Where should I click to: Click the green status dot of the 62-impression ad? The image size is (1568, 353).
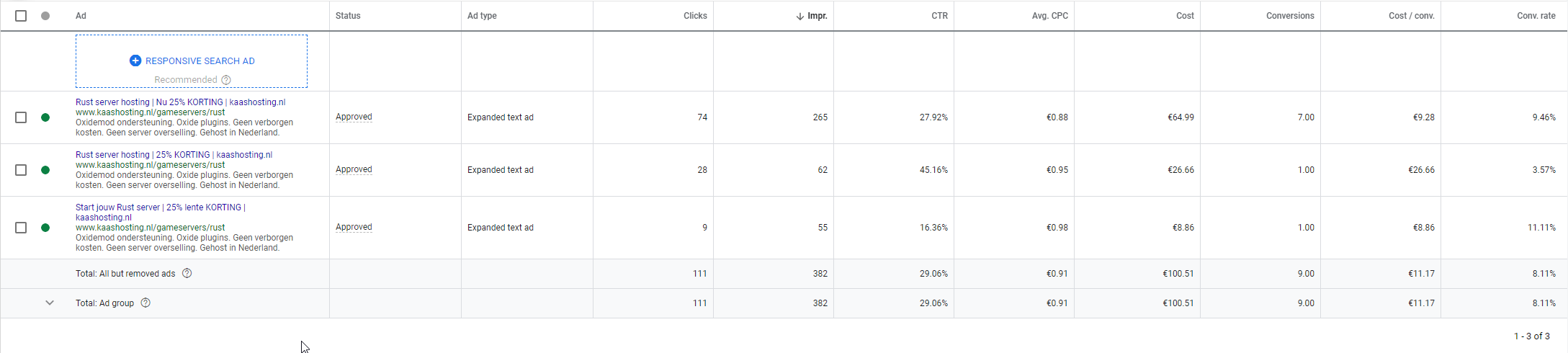pyautogui.click(x=45, y=170)
